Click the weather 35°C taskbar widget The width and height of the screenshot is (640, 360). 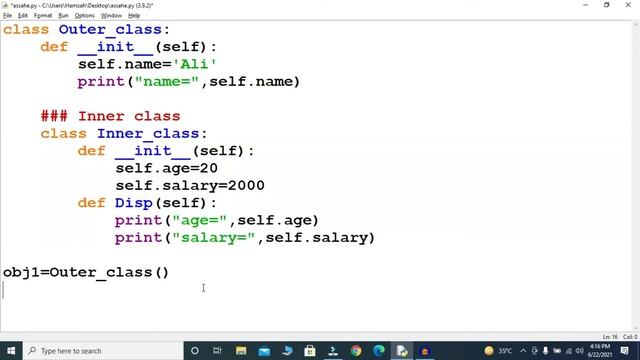498,351
